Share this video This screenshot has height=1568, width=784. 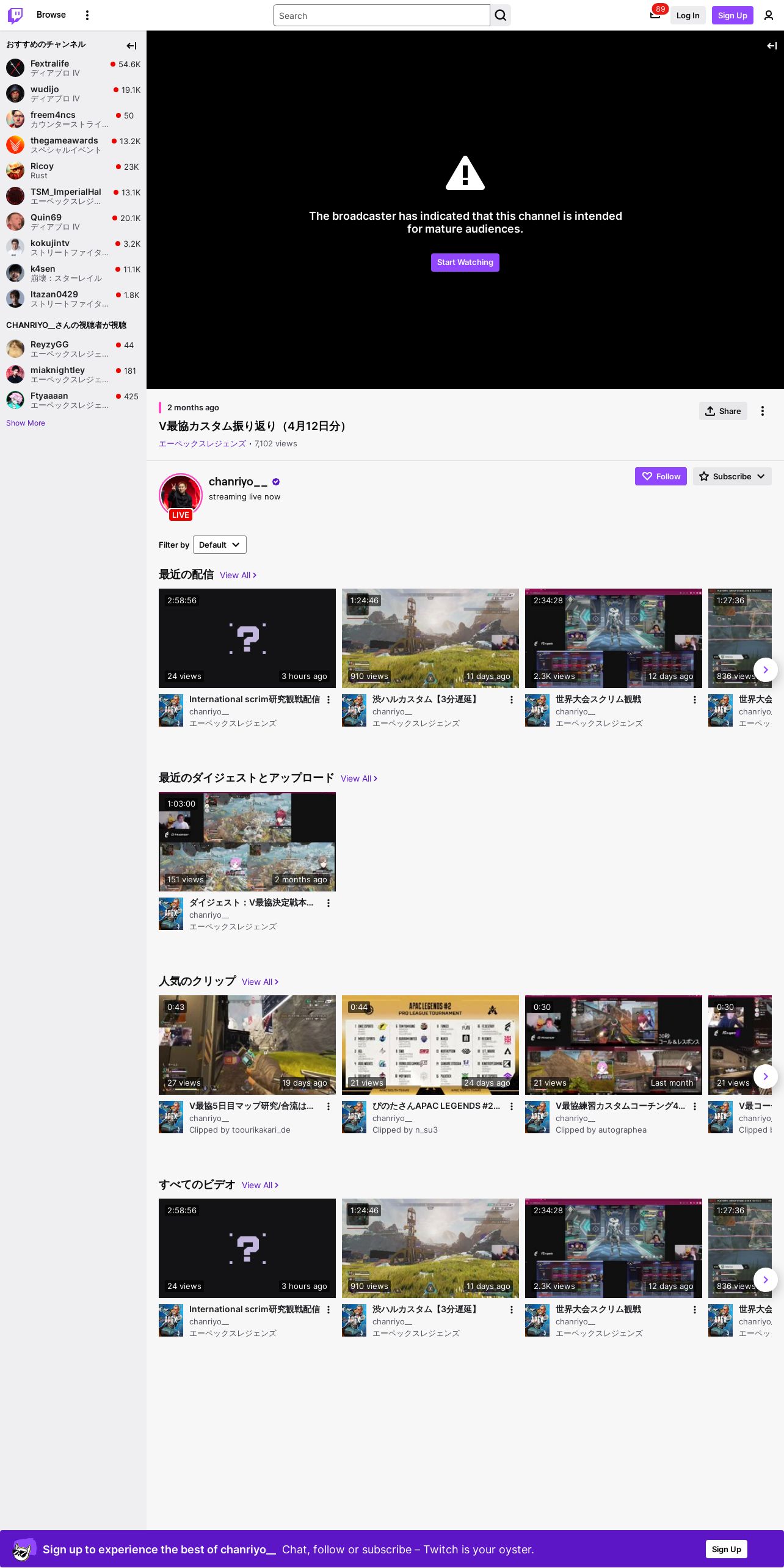pyautogui.click(x=724, y=411)
